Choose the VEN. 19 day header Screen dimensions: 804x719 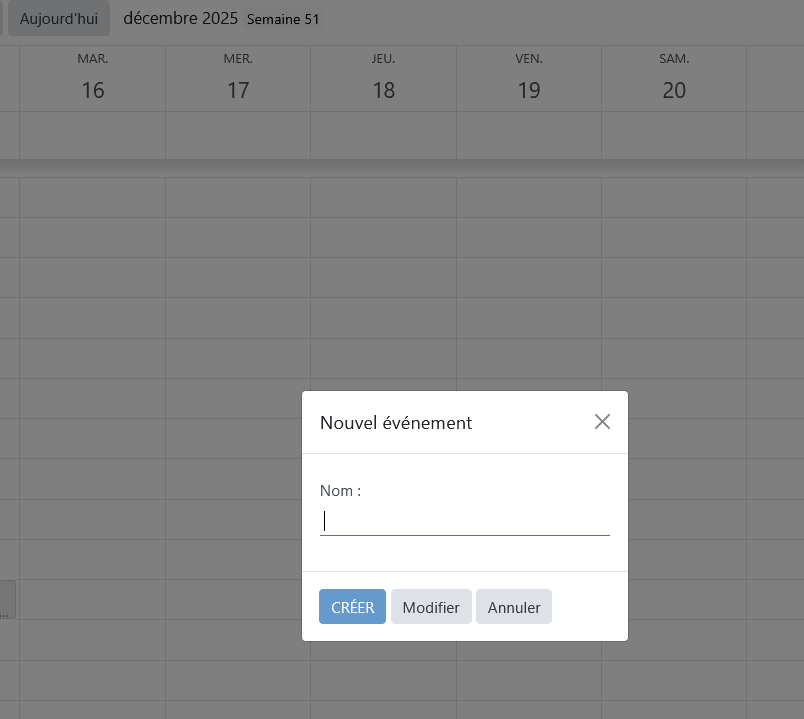pos(529,79)
